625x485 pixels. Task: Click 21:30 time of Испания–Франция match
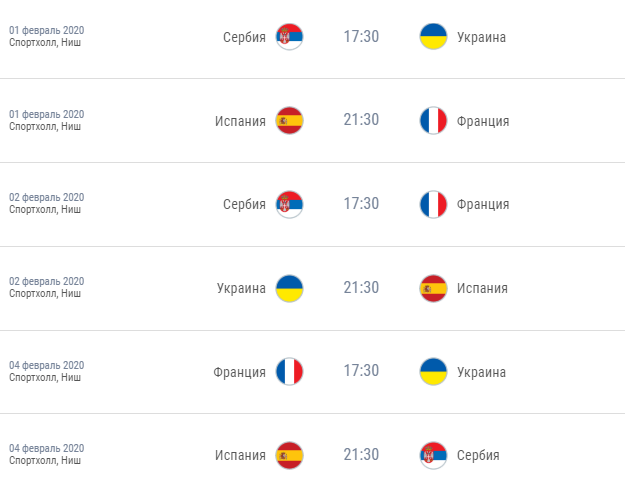pos(361,121)
